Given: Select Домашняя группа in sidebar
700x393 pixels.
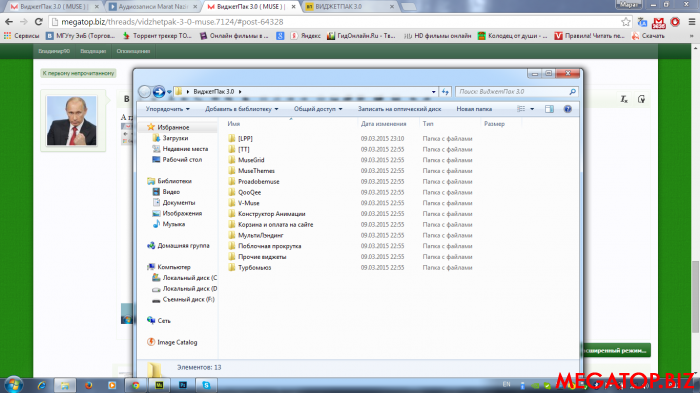Looking at the screenshot, I should pos(183,245).
